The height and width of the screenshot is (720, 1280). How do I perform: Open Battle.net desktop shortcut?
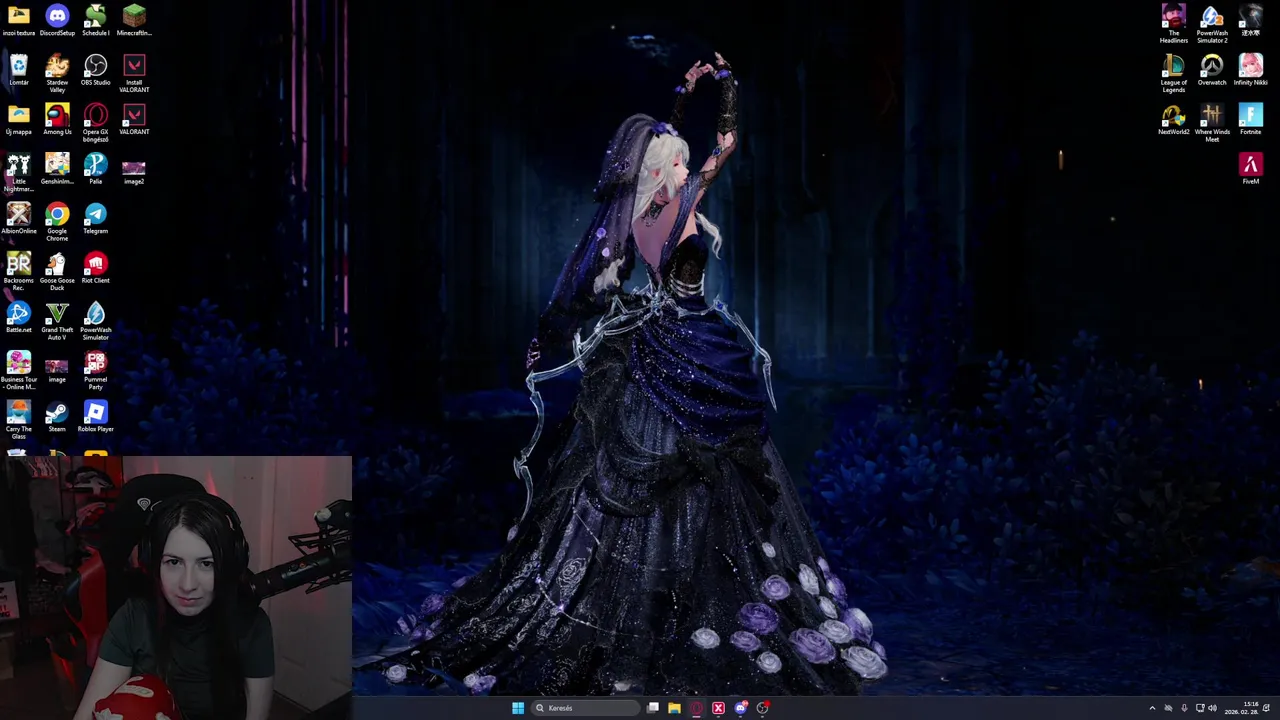tap(19, 317)
